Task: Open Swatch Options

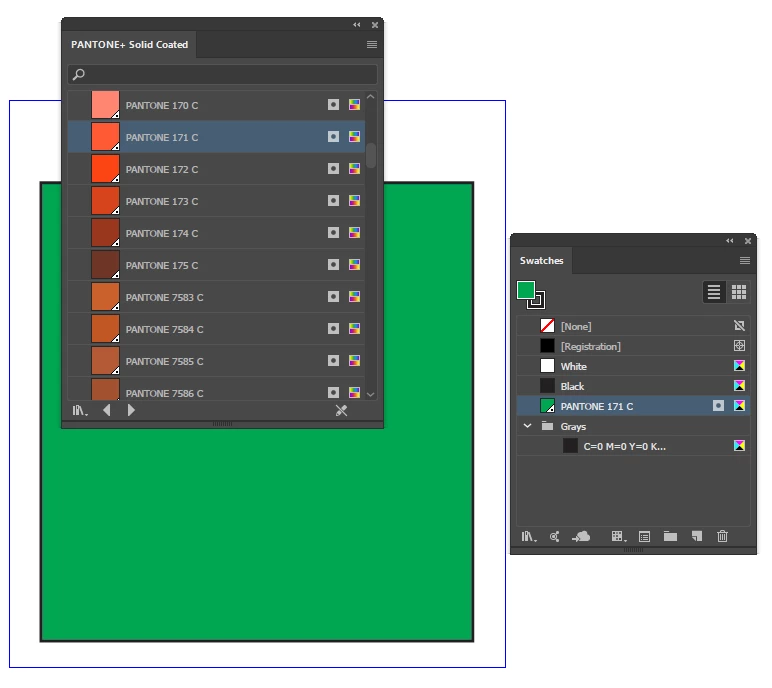Action: point(644,536)
